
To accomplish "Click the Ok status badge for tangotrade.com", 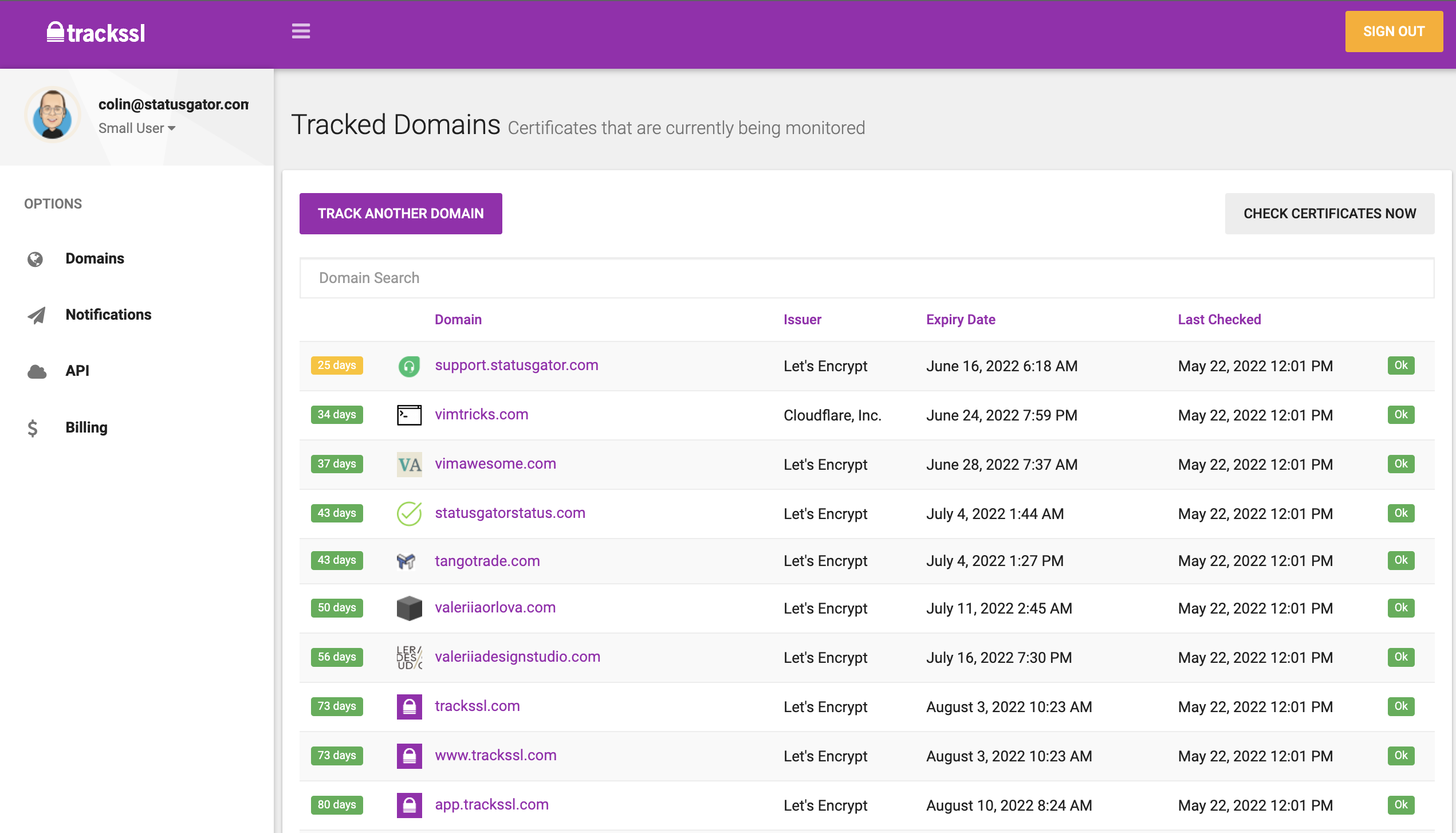I will 1400,560.
